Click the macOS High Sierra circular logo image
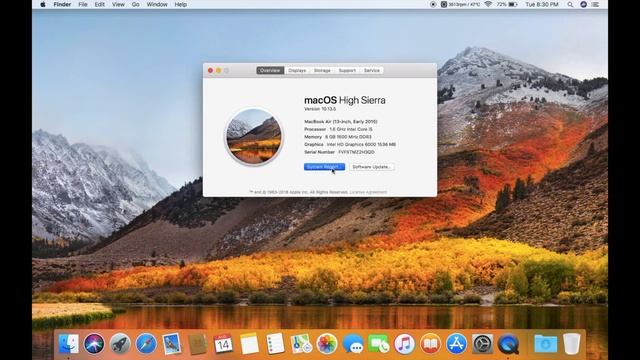This screenshot has height=360, width=640. (253, 137)
